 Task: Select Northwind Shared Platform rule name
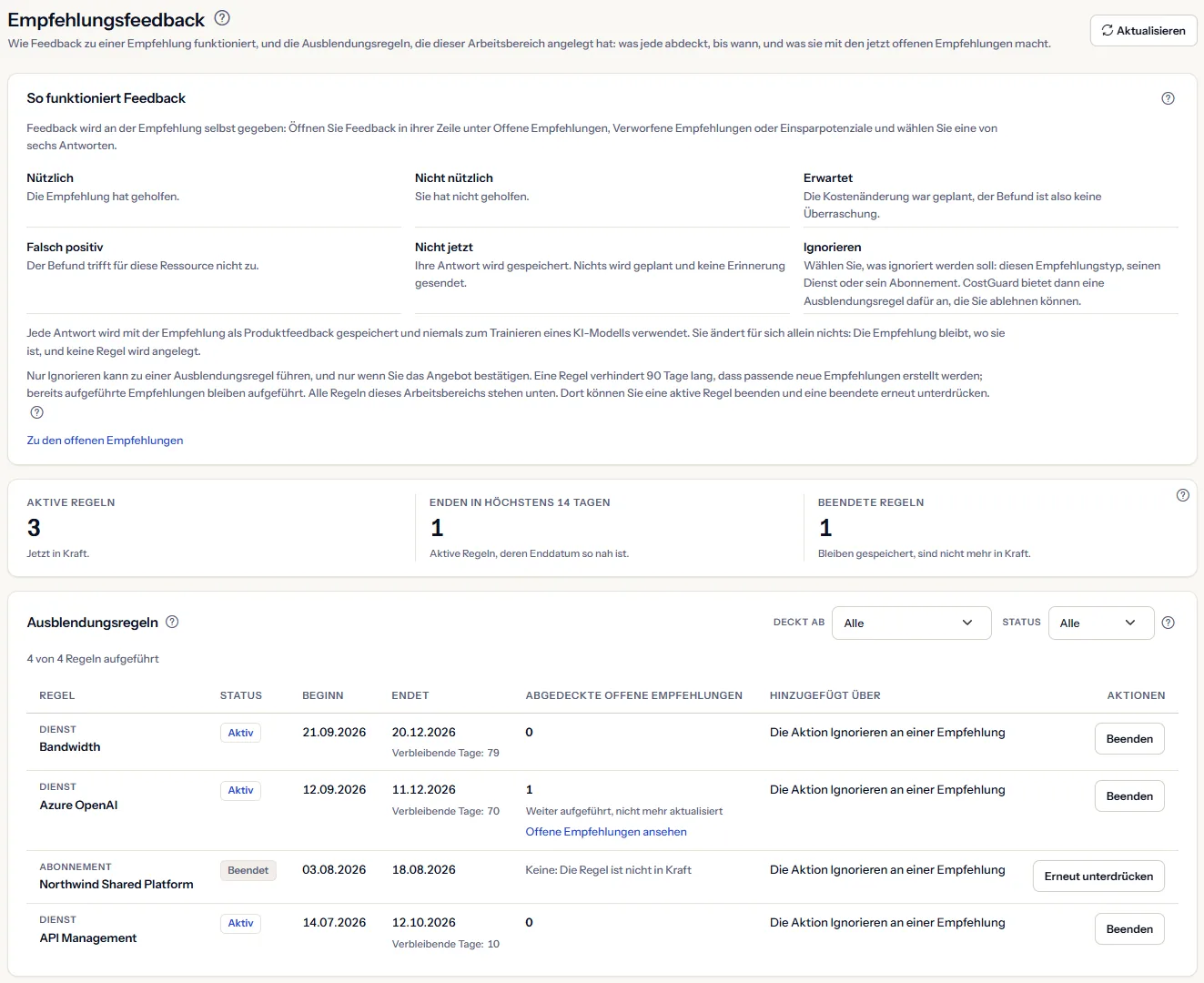(116, 885)
